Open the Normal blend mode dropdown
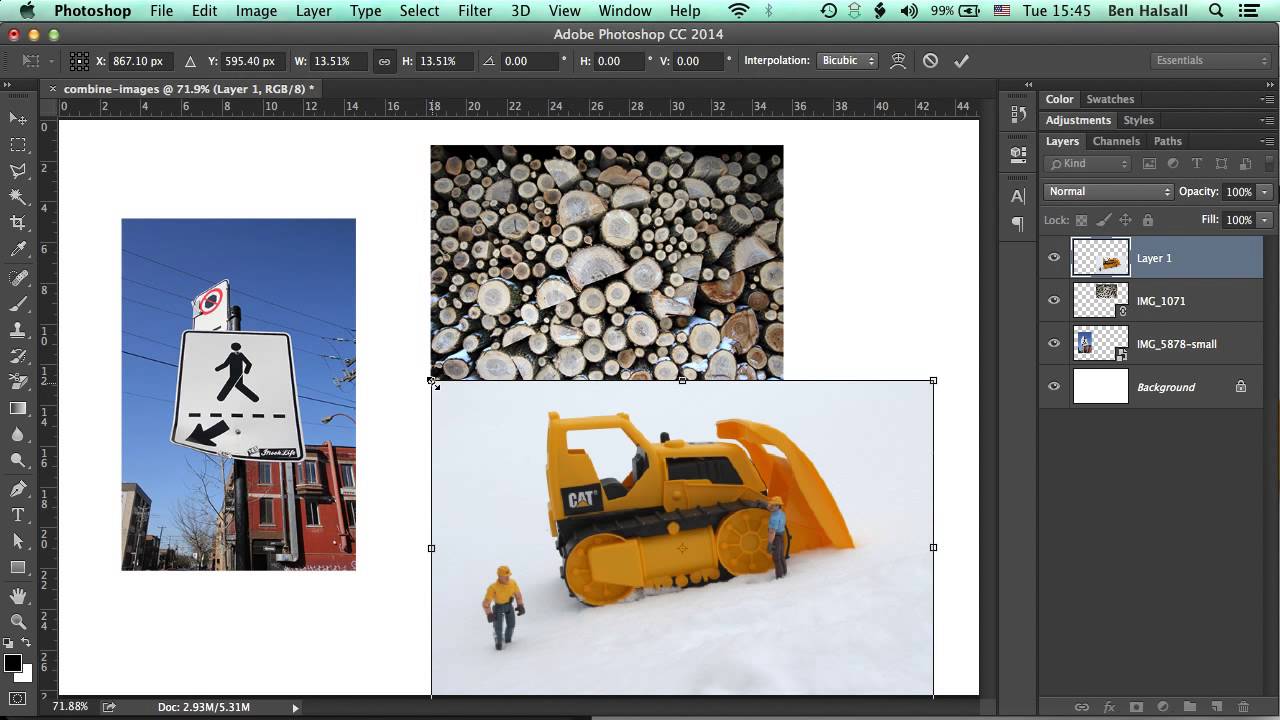The width and height of the screenshot is (1280, 720). [x=1108, y=192]
